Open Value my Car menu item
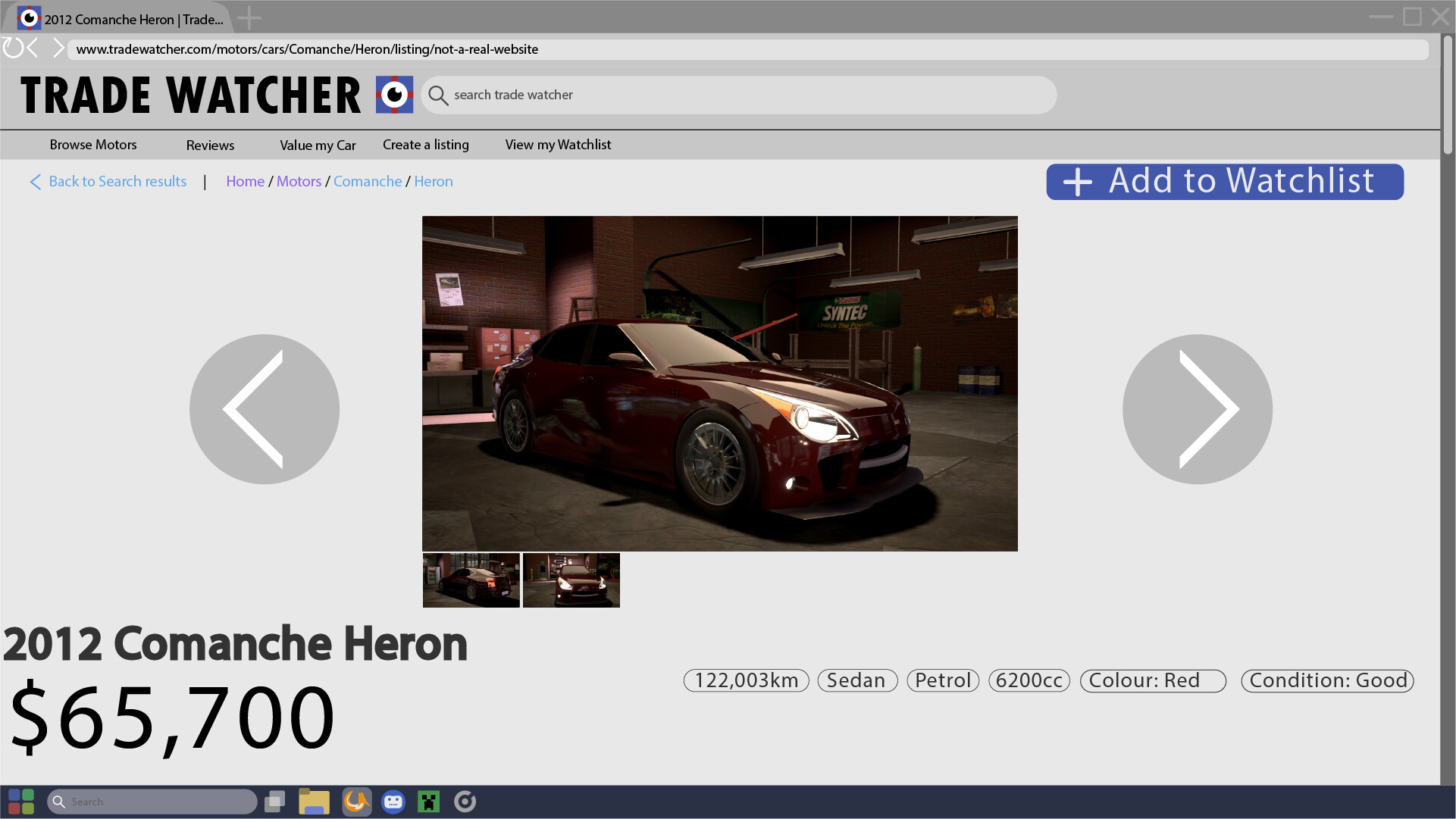1456x819 pixels. [318, 145]
